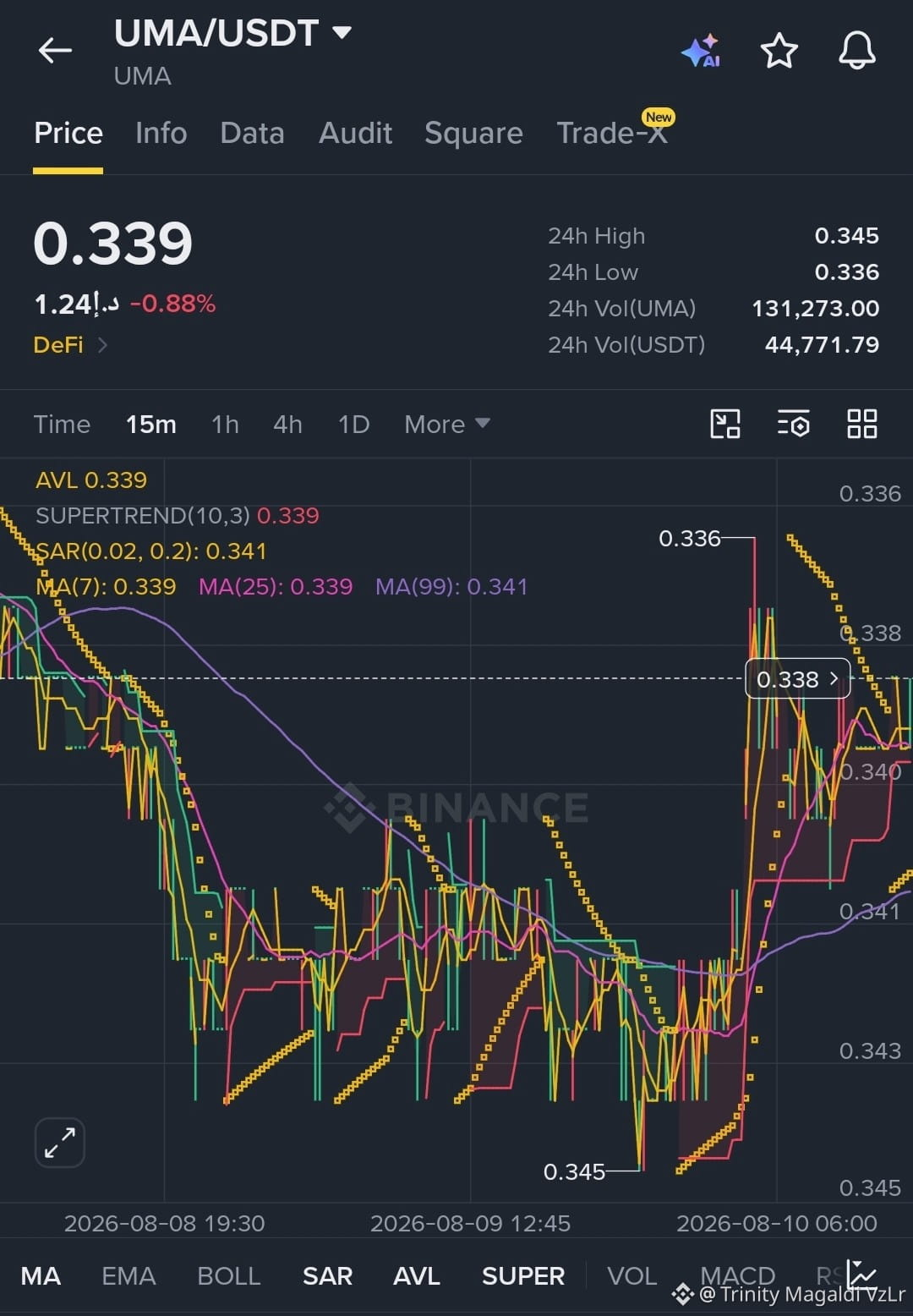Image resolution: width=913 pixels, height=1316 pixels.
Task: Tap the AVL 0.339 legend
Action: (x=91, y=480)
